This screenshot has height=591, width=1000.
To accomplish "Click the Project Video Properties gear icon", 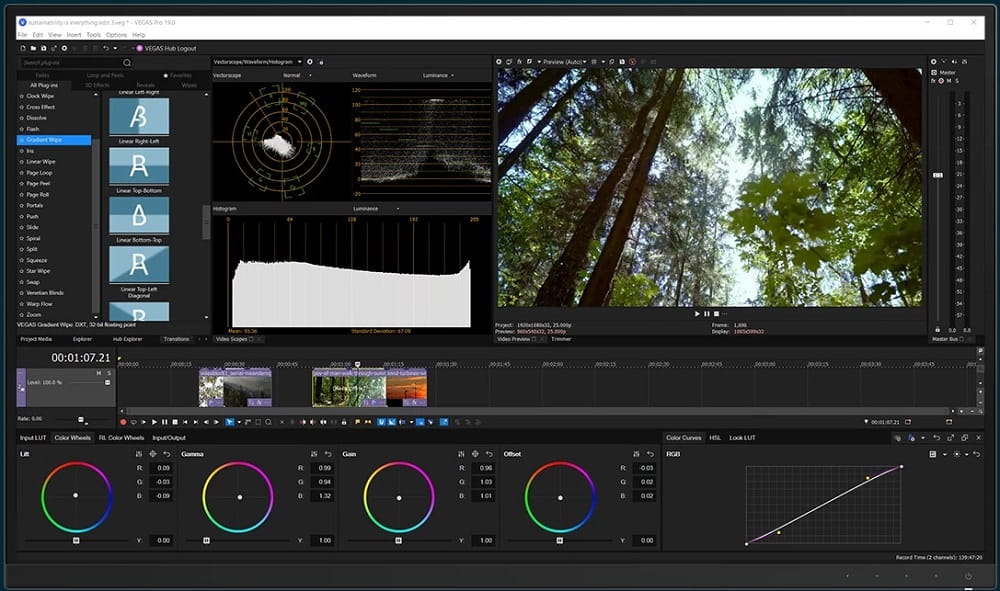I will (498, 62).
